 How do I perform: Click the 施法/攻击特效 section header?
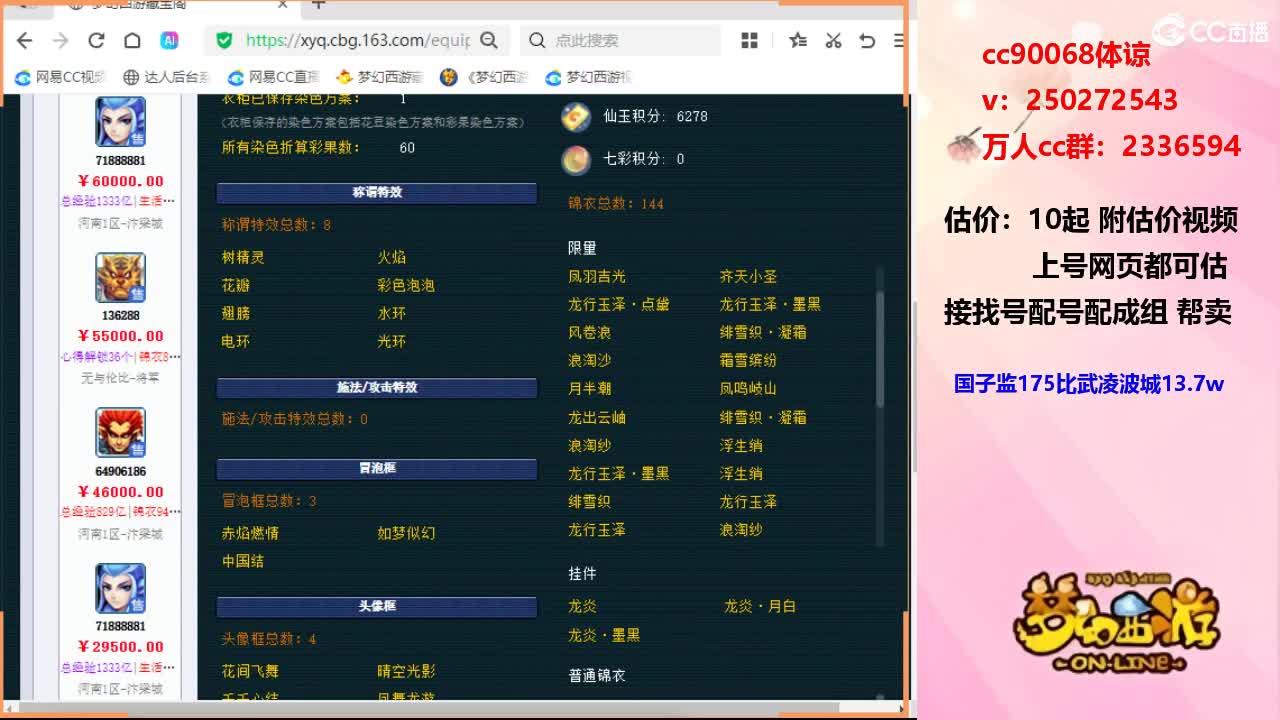tap(377, 387)
